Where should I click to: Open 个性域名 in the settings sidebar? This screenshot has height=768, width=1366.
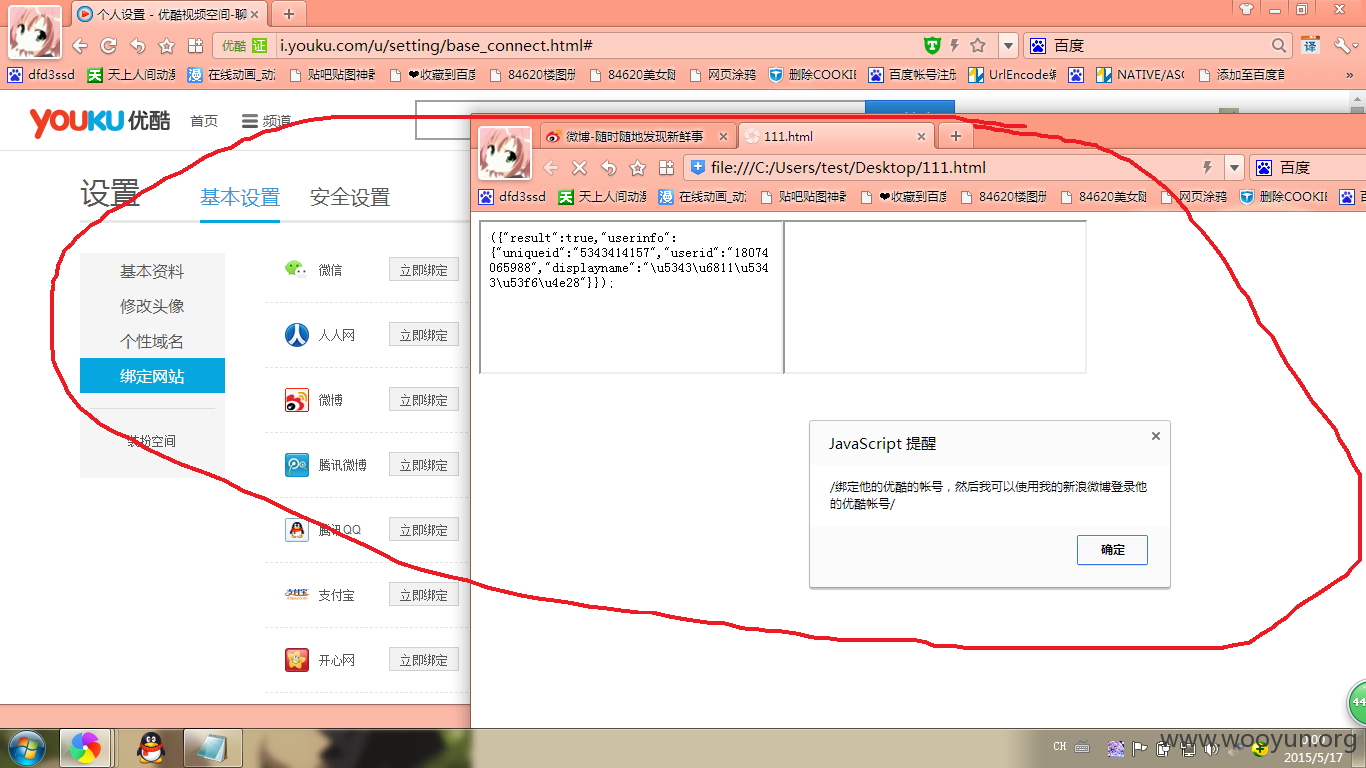pyautogui.click(x=152, y=341)
